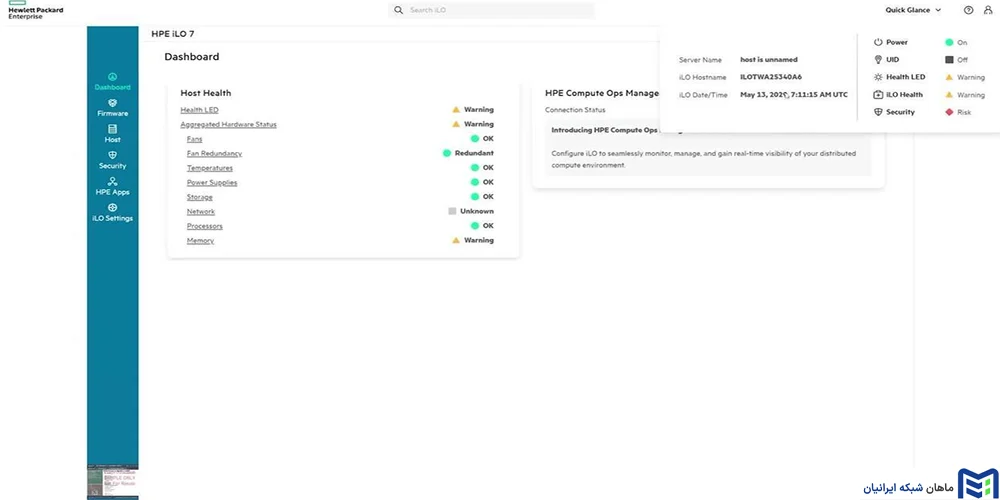Click the Fans green OK indicator
1000x500 pixels.
474,138
